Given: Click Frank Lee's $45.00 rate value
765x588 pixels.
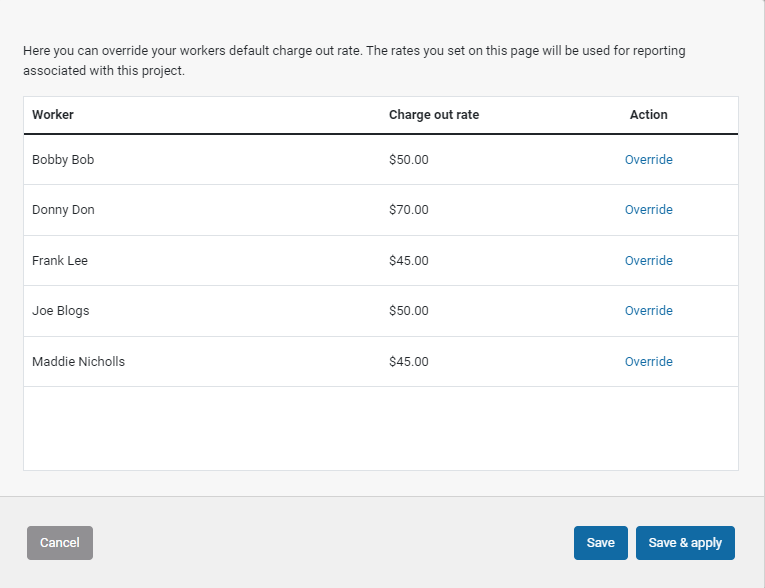Looking at the screenshot, I should click(408, 261).
